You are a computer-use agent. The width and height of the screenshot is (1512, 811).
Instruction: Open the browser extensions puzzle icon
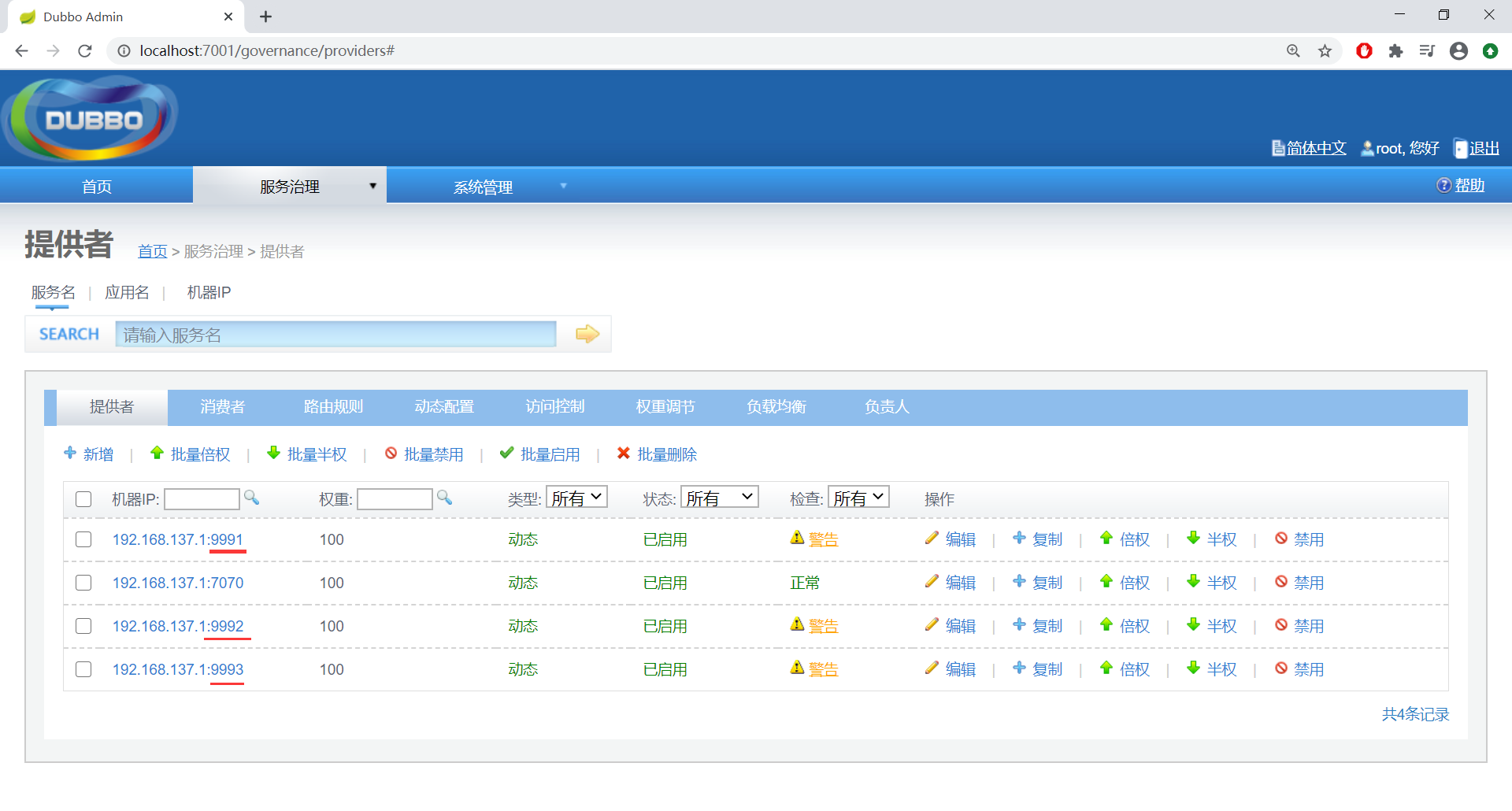click(1395, 50)
